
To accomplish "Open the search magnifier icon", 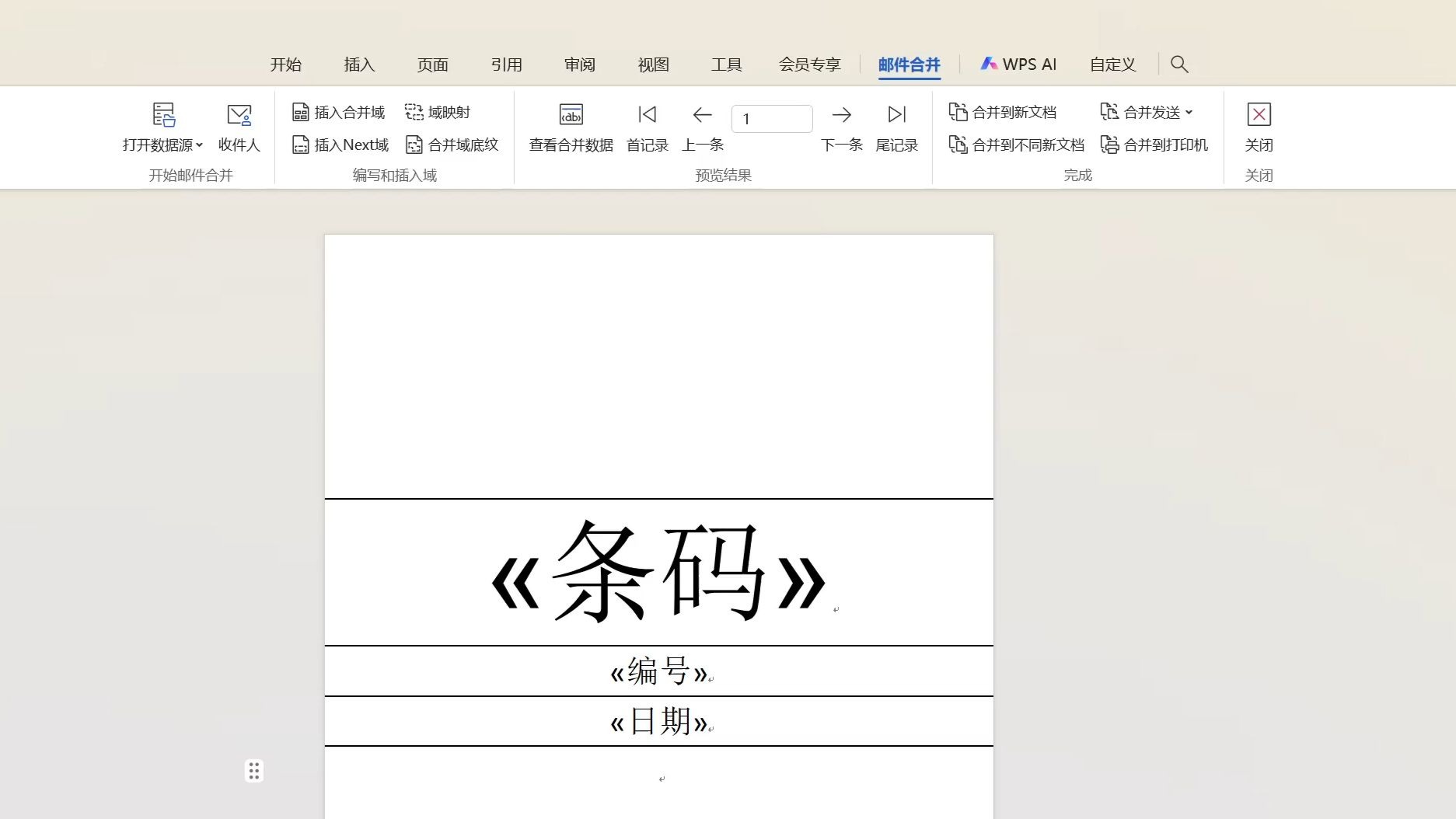I will (x=1179, y=64).
